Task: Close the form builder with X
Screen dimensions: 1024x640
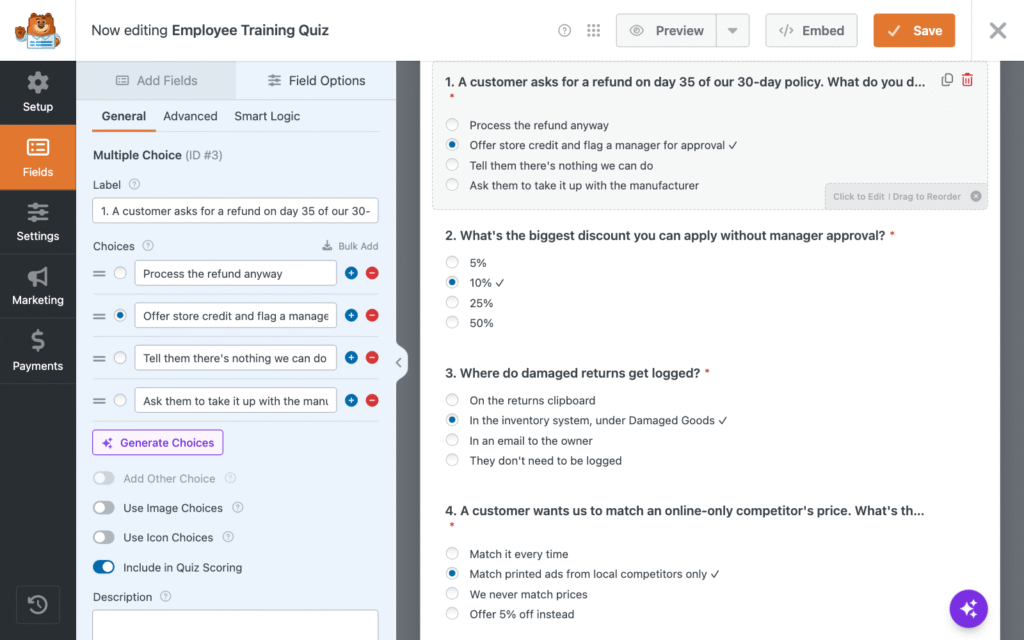Action: pos(998,31)
